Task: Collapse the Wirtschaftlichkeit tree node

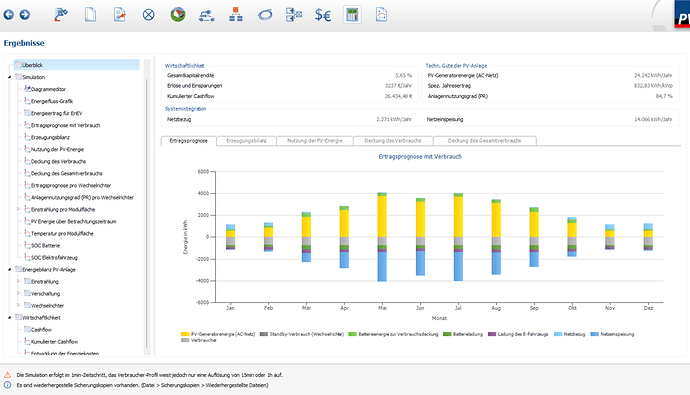Action: 10,318
